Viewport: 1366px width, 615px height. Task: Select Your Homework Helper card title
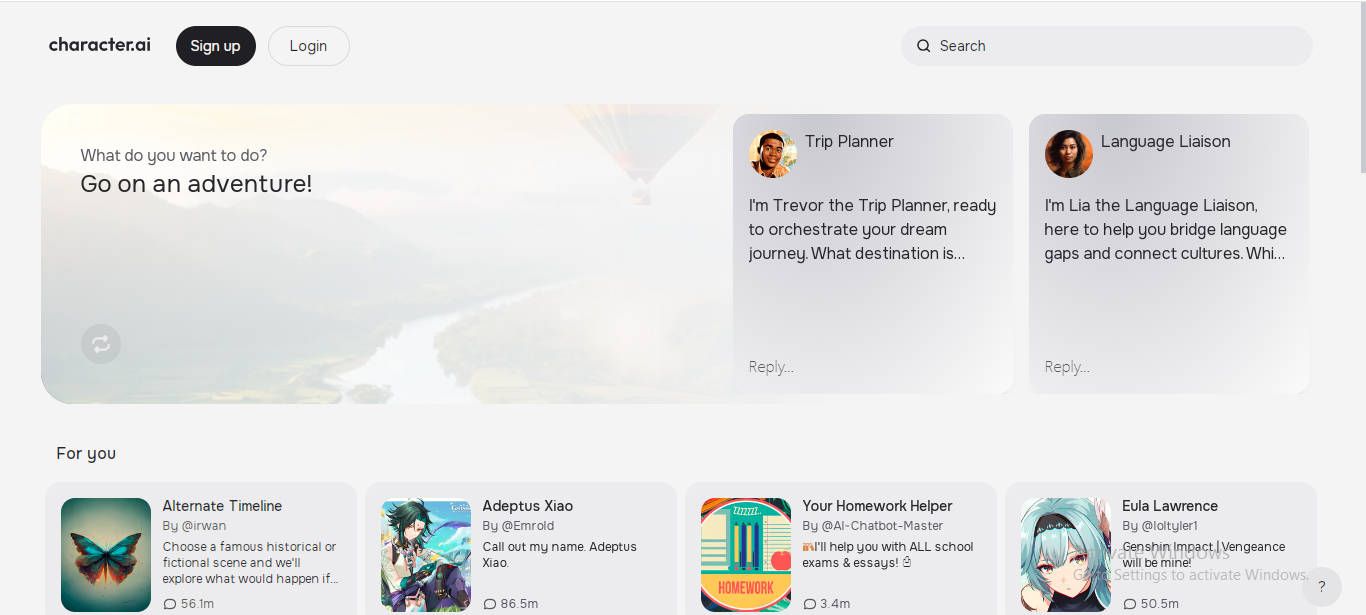coord(877,506)
